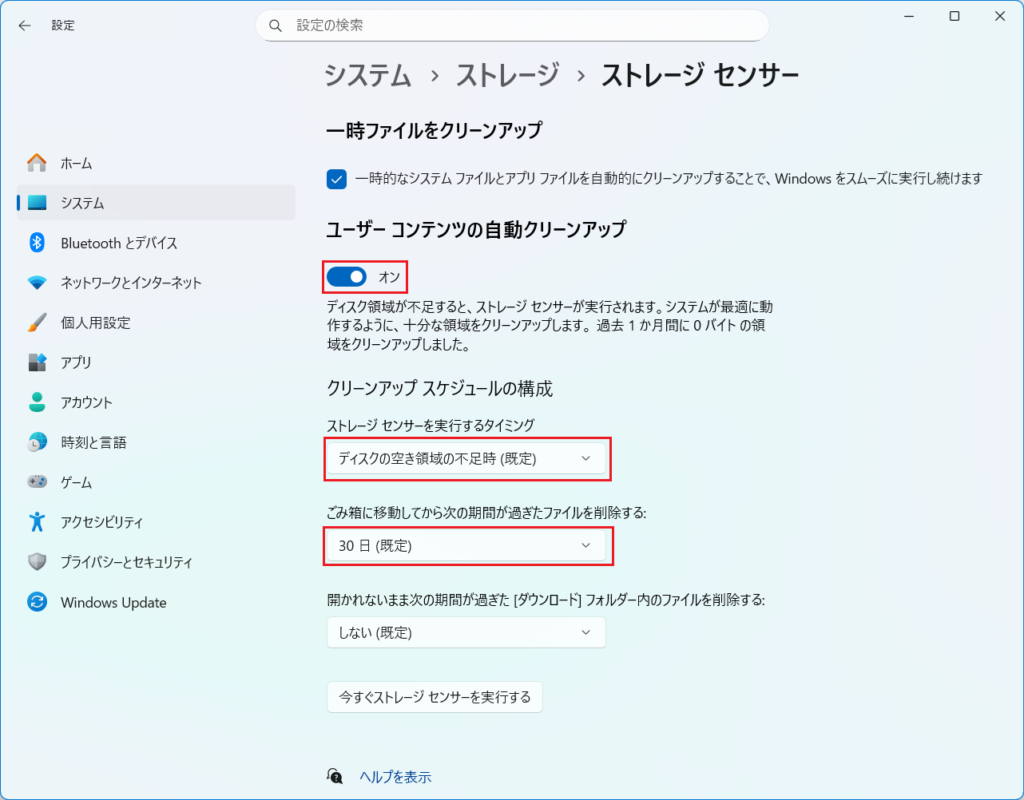Select the Bluetooth とデバイス icon

37,243
